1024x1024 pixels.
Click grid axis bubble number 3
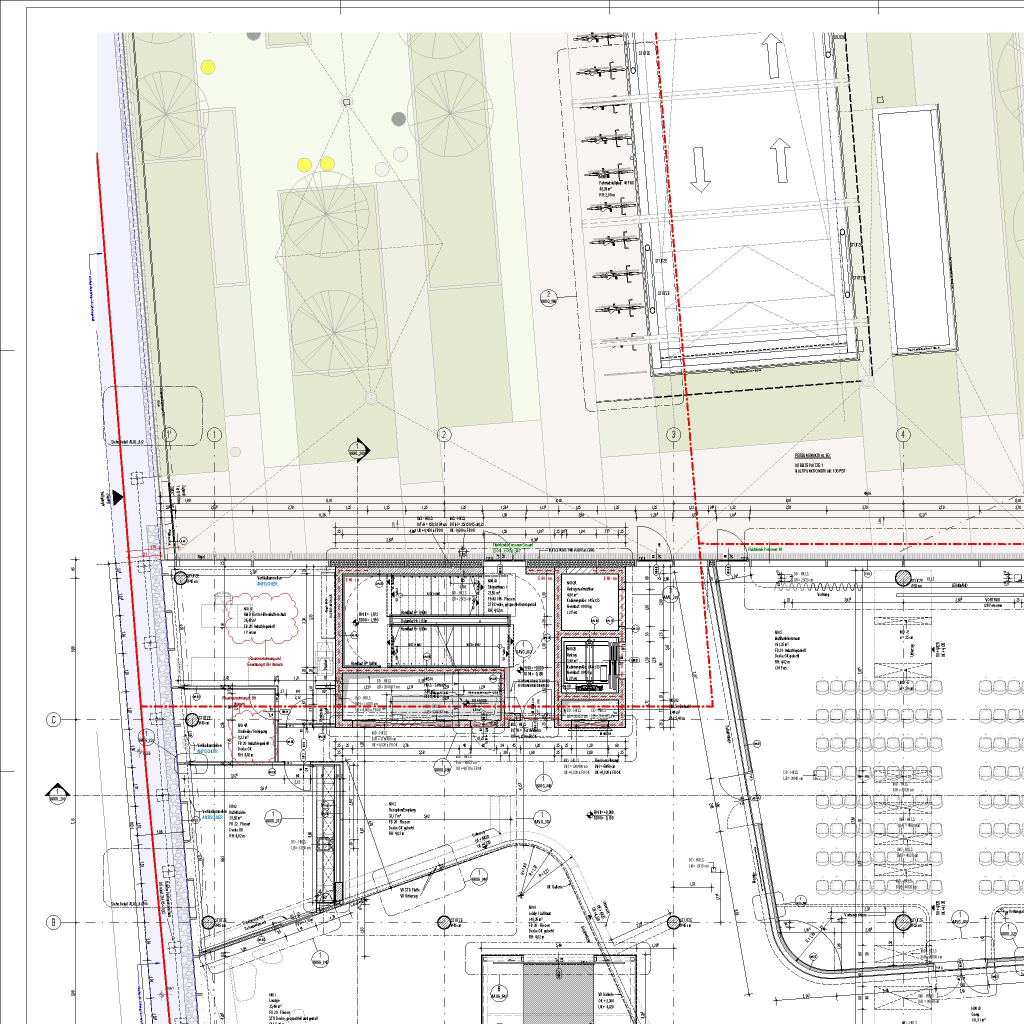pos(674,434)
